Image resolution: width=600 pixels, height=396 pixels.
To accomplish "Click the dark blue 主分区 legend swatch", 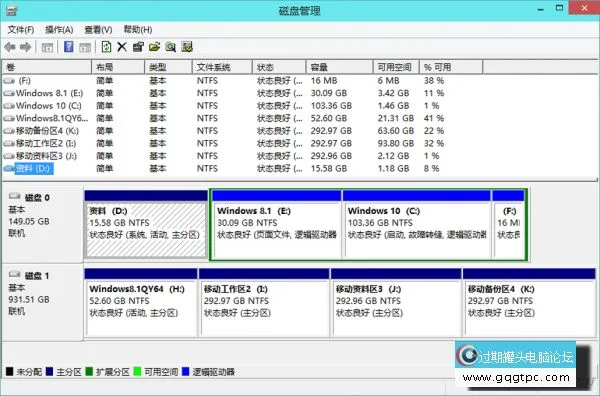I will (49, 371).
